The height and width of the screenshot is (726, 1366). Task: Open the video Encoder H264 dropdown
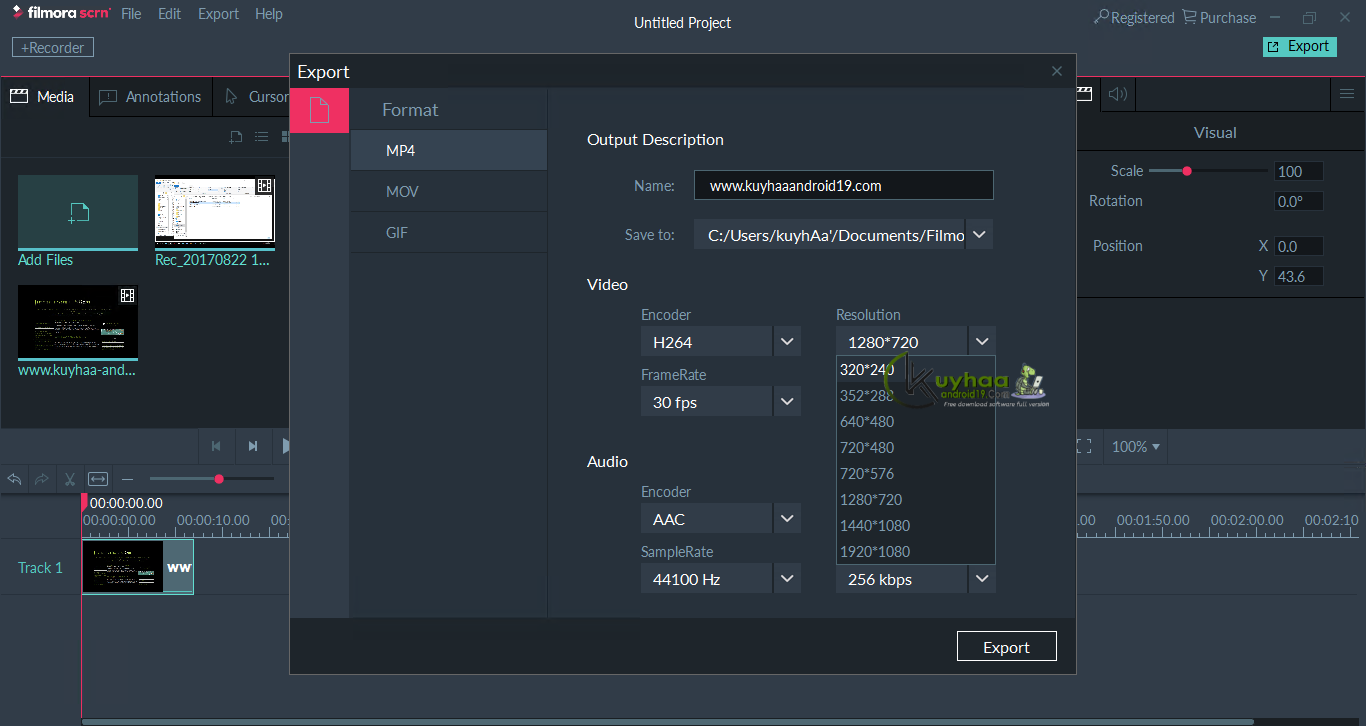[x=787, y=342]
